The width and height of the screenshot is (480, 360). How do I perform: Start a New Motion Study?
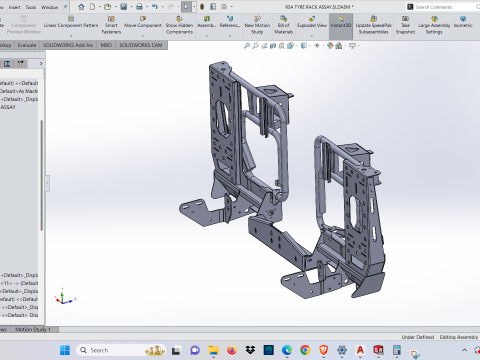[257, 25]
